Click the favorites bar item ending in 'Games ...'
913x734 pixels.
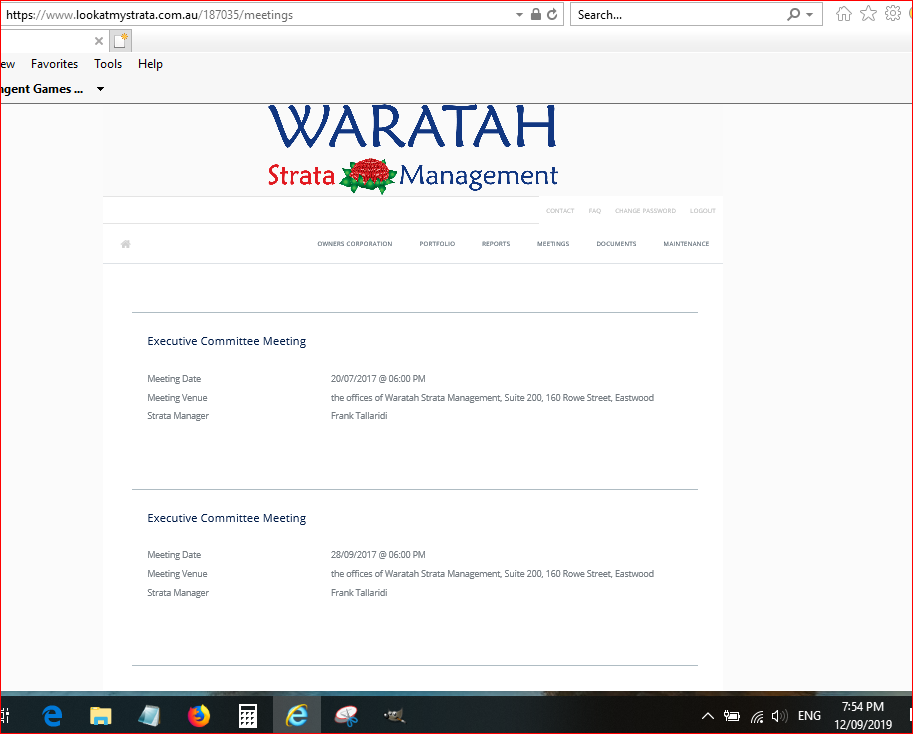coord(42,89)
